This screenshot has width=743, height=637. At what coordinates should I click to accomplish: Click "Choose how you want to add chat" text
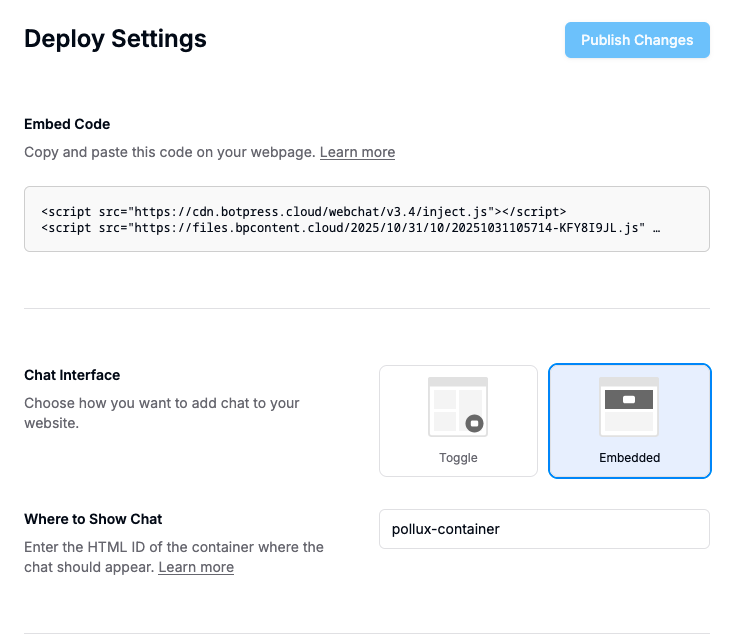point(162,403)
